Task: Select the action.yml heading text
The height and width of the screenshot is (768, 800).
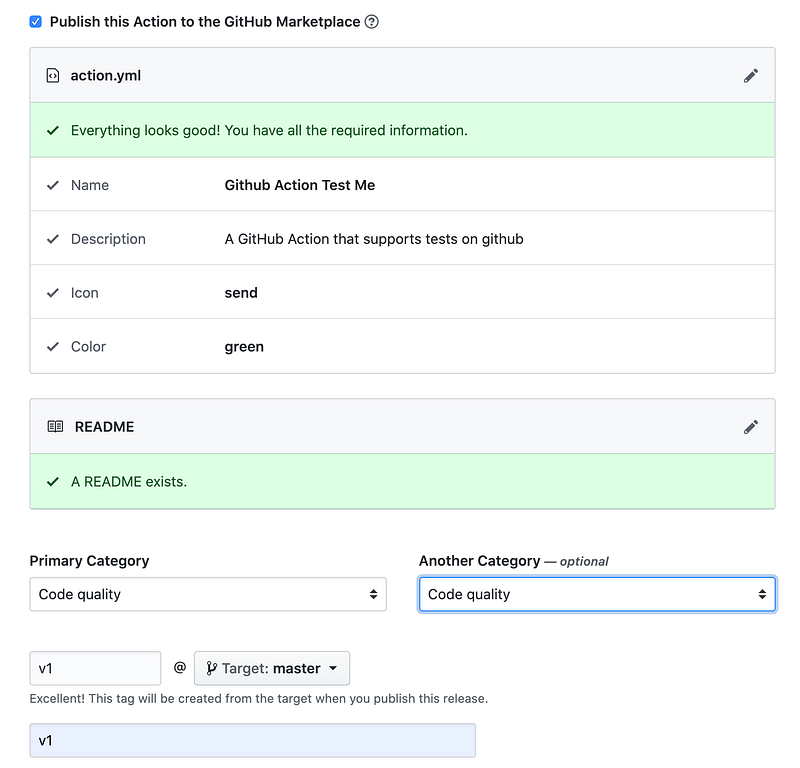Action: [106, 76]
